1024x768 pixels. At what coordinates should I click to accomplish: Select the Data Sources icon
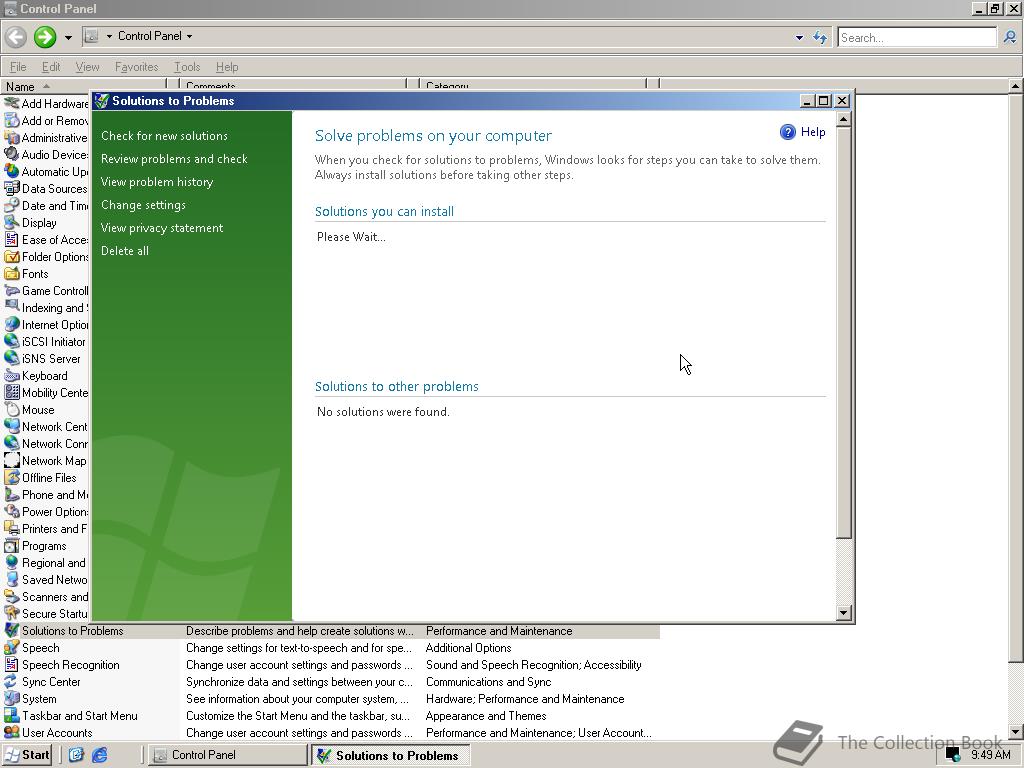tap(12, 188)
